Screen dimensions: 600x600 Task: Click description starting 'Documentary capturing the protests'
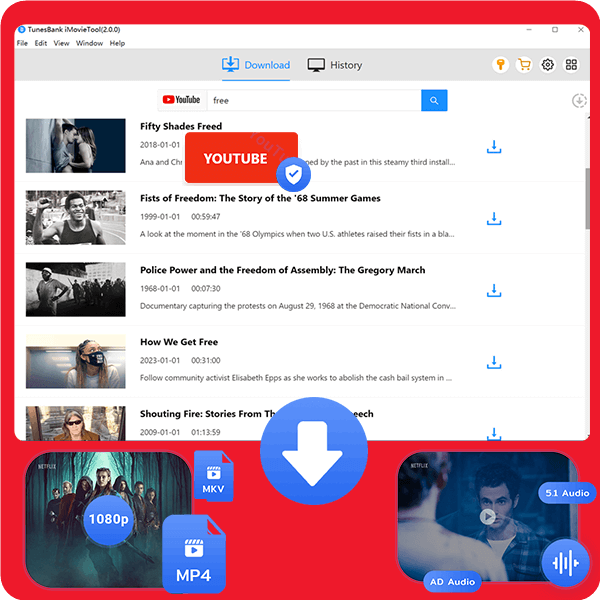tap(298, 306)
